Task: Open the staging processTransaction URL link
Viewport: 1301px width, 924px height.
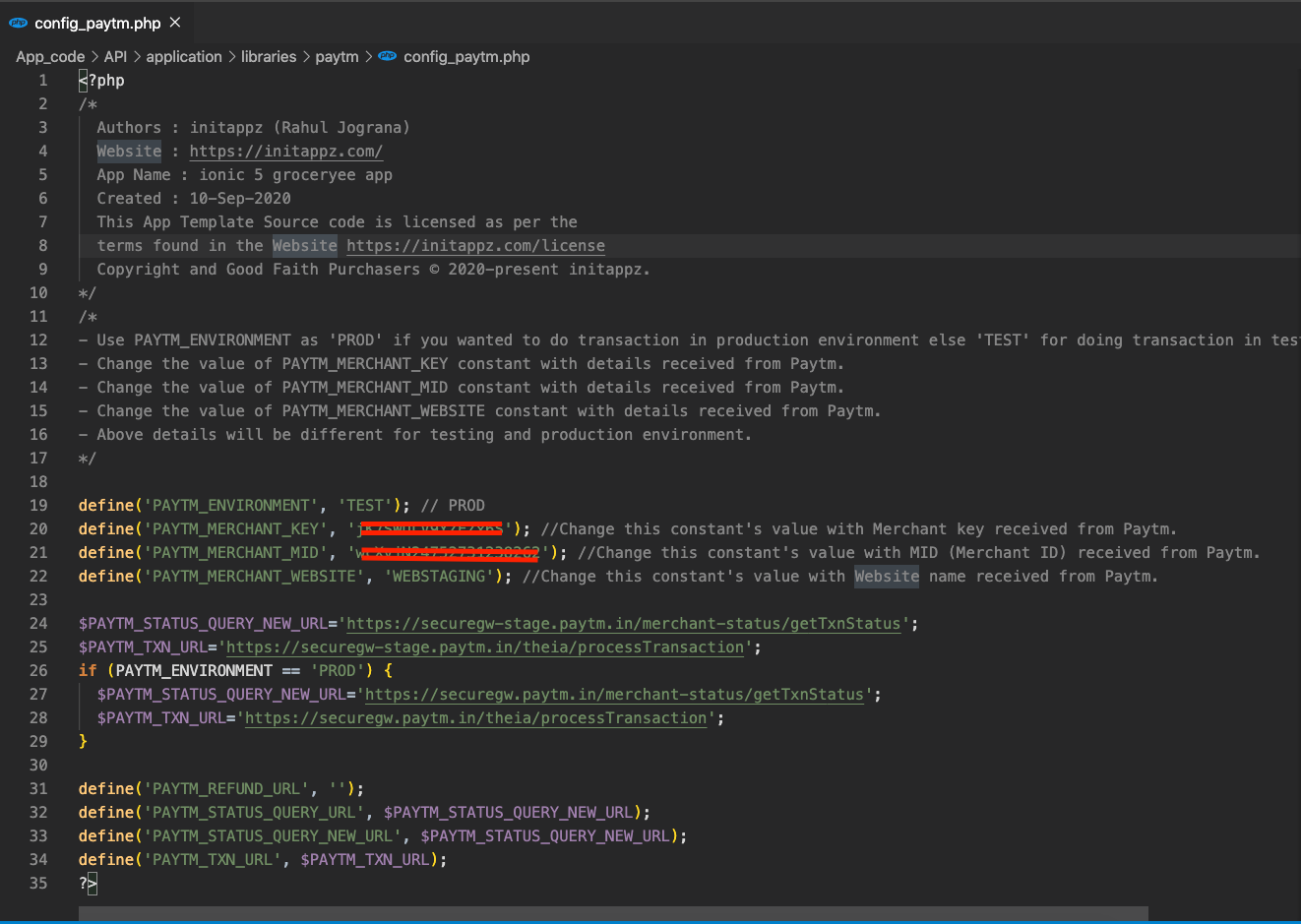Action: tap(485, 647)
